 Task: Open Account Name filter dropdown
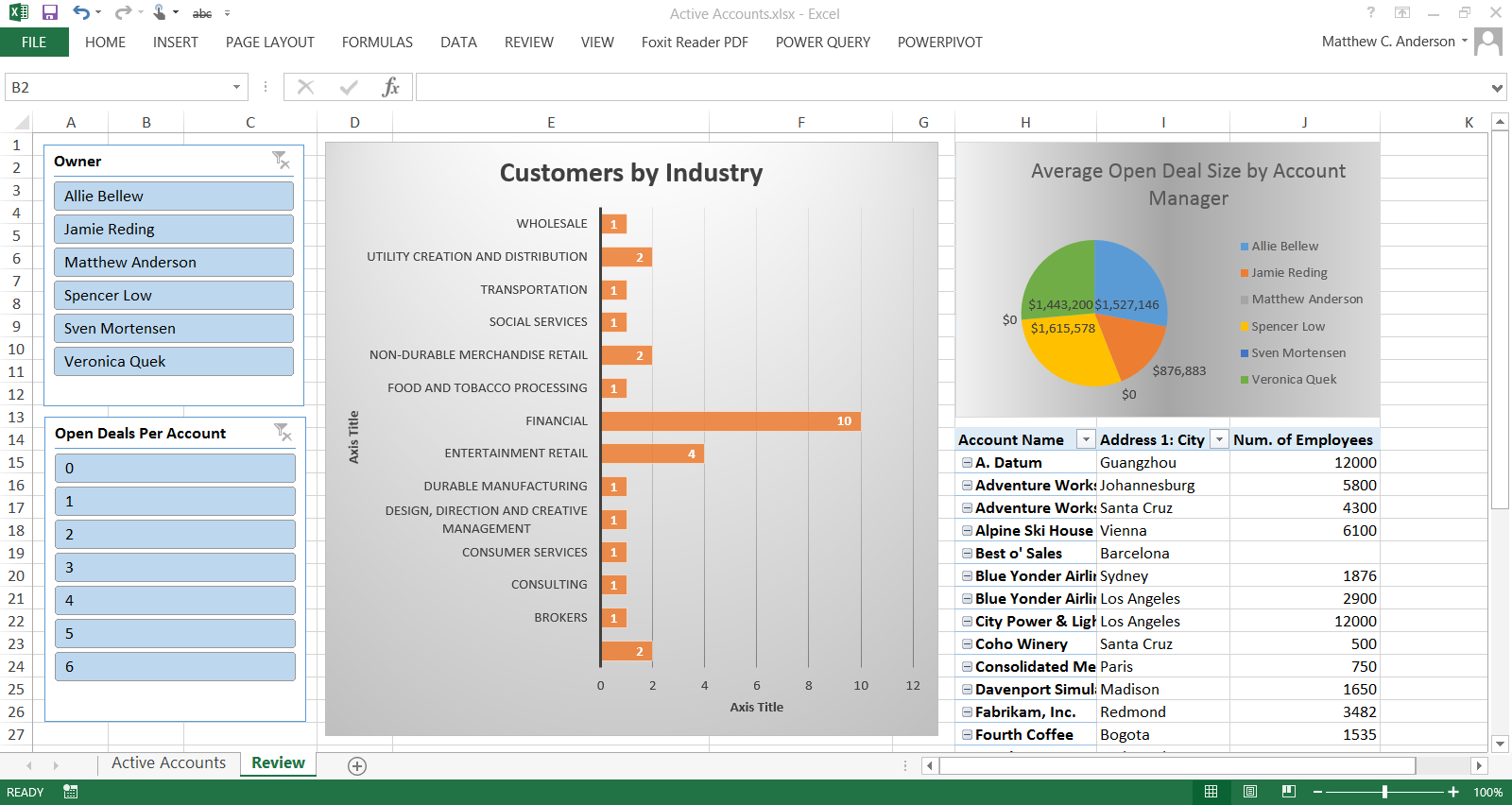(1086, 440)
